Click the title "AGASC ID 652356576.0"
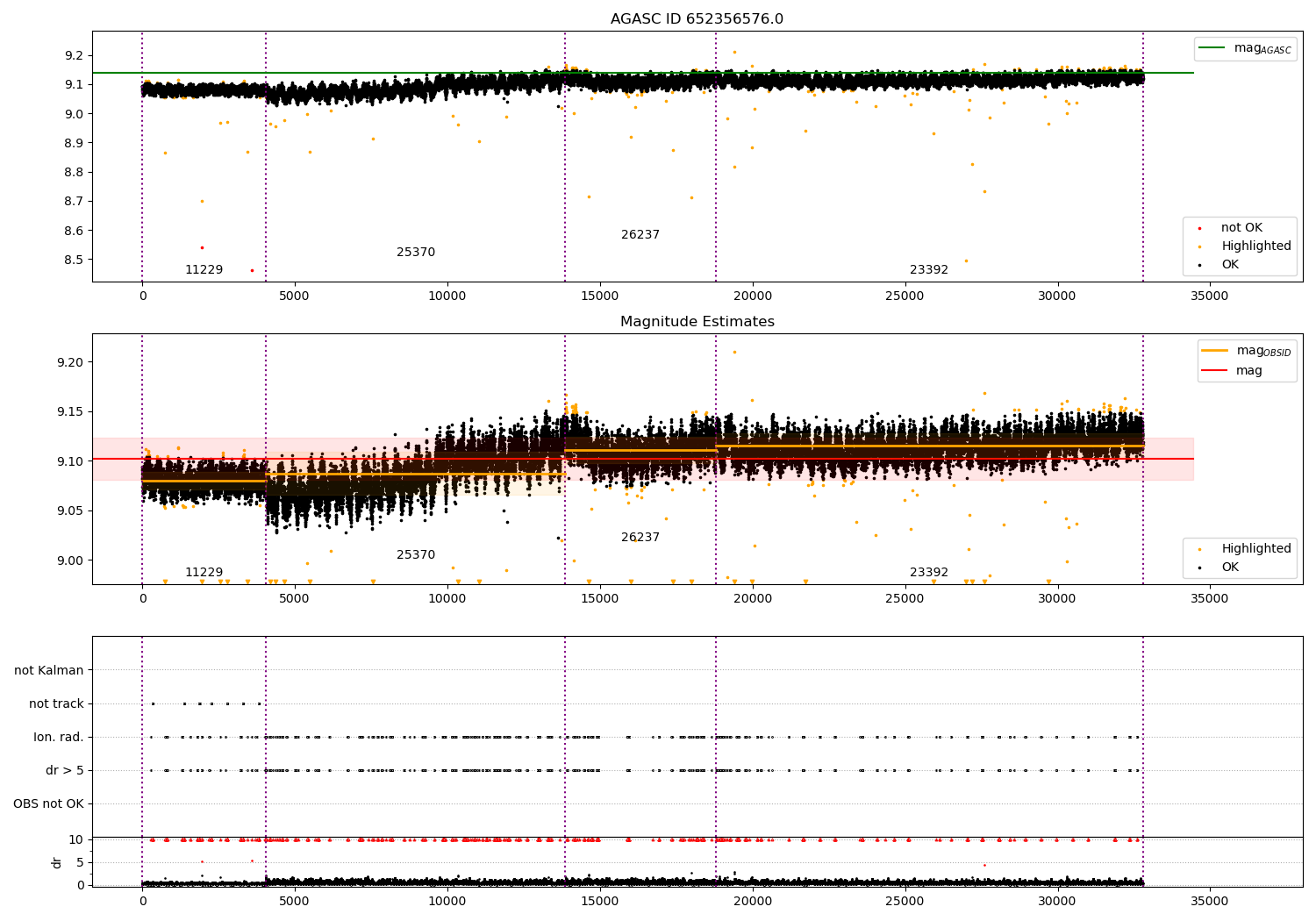Screen dimensions: 1316x921 (x=697, y=19)
